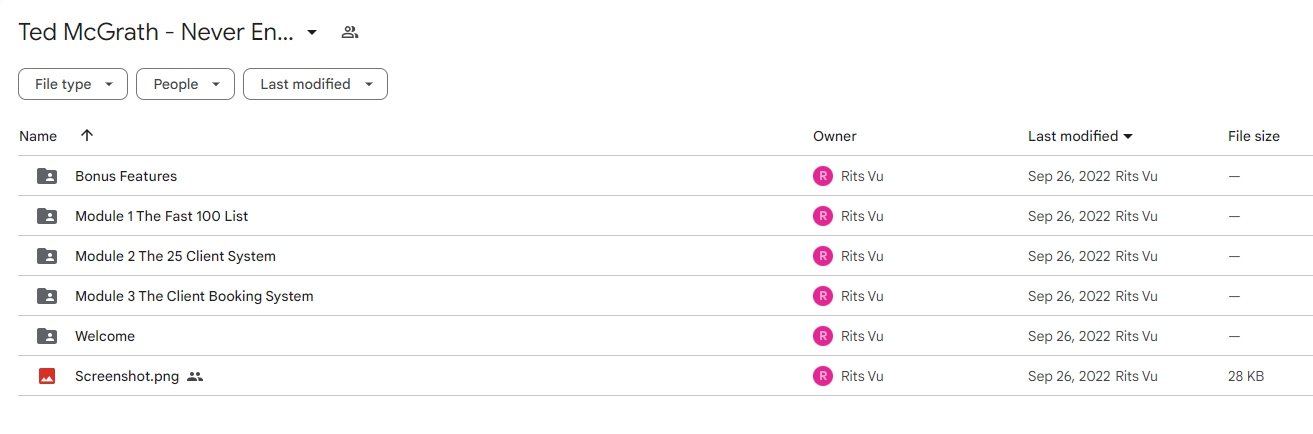Click the Welcome shared folder icon

tap(47, 336)
